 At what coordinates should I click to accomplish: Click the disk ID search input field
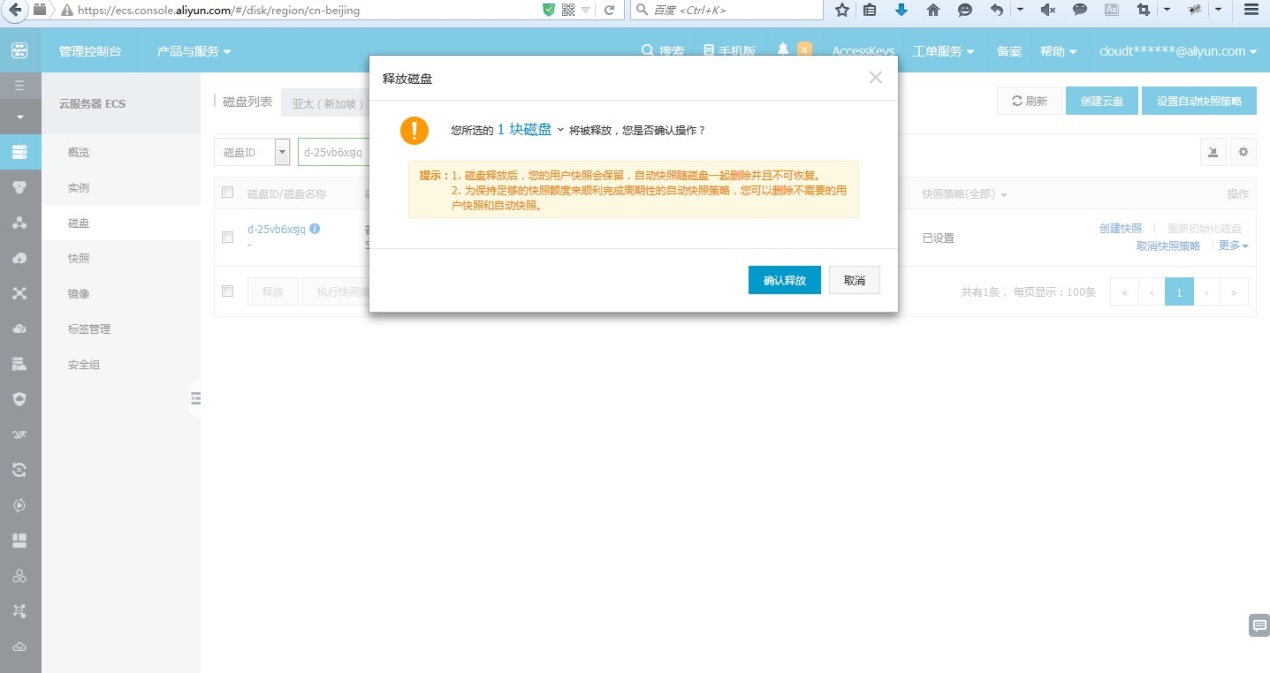[334, 152]
